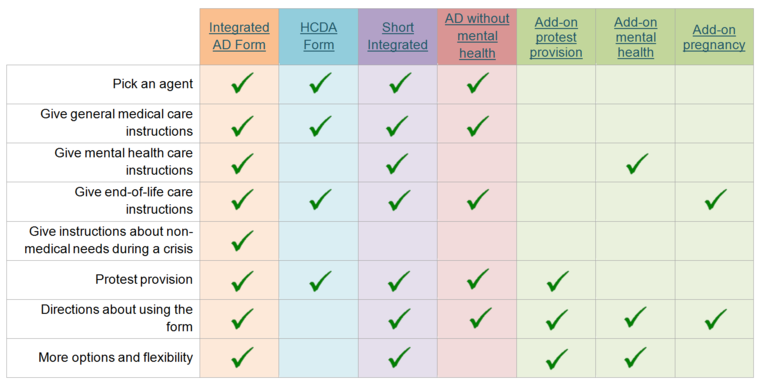Open the Add-on mental health link
This screenshot has width=760, height=382.
(635, 37)
